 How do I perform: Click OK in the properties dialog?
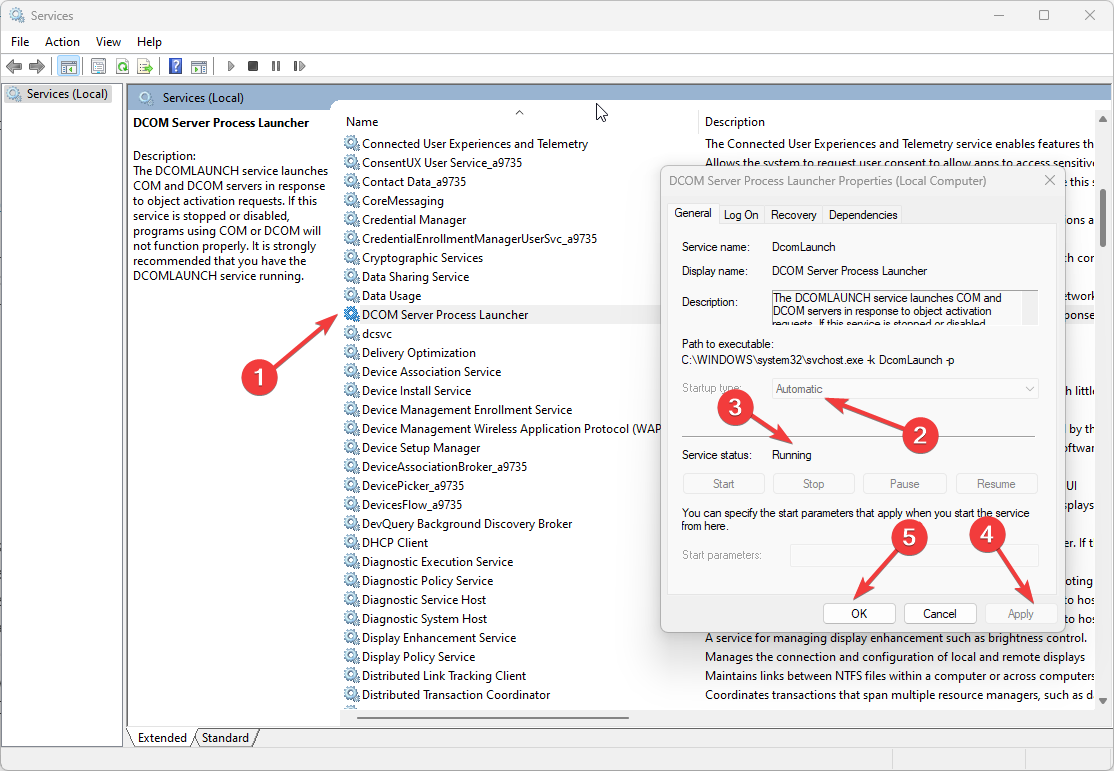coord(859,614)
